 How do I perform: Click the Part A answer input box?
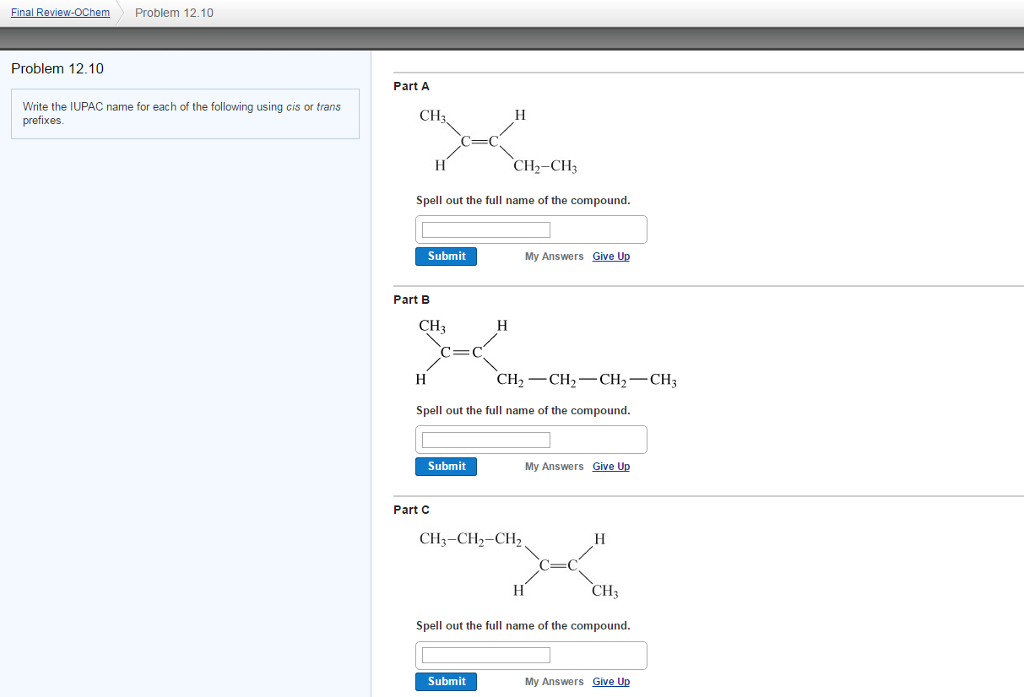484,229
